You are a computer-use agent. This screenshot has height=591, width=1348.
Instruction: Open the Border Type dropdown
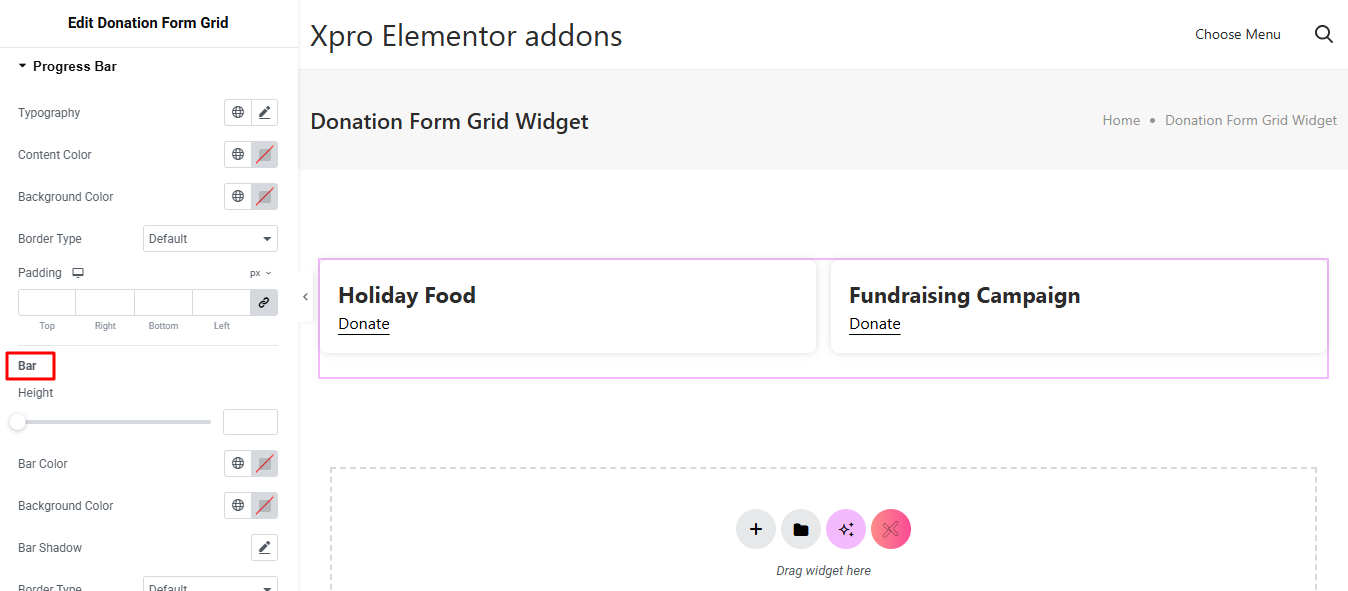coord(210,239)
